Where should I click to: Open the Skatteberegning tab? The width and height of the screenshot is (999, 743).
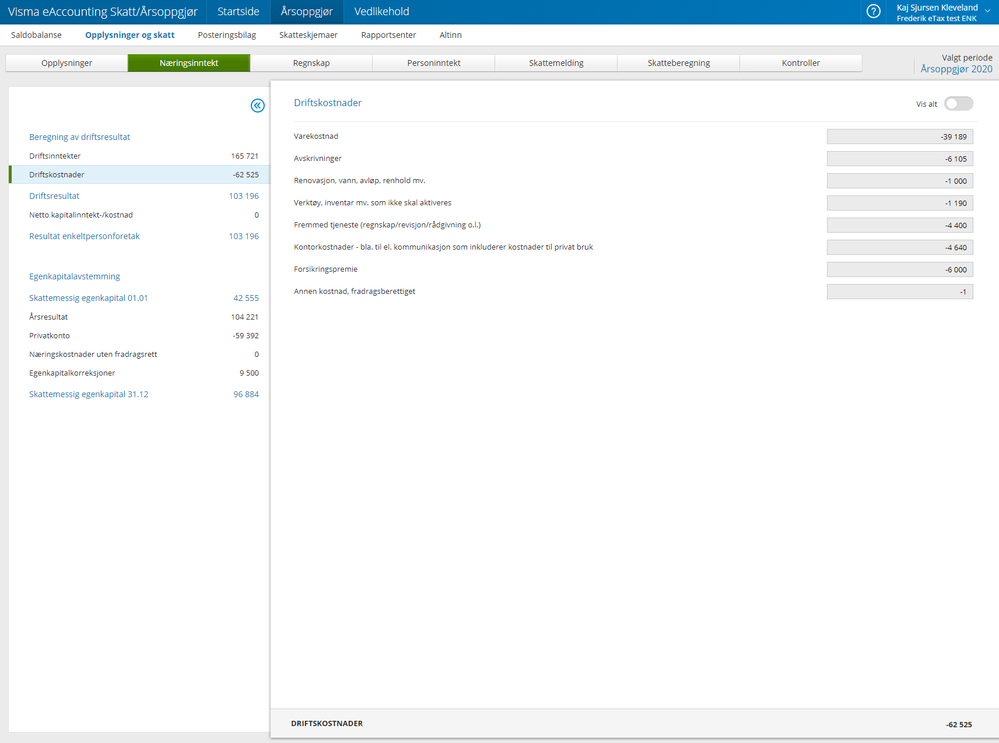(679, 63)
